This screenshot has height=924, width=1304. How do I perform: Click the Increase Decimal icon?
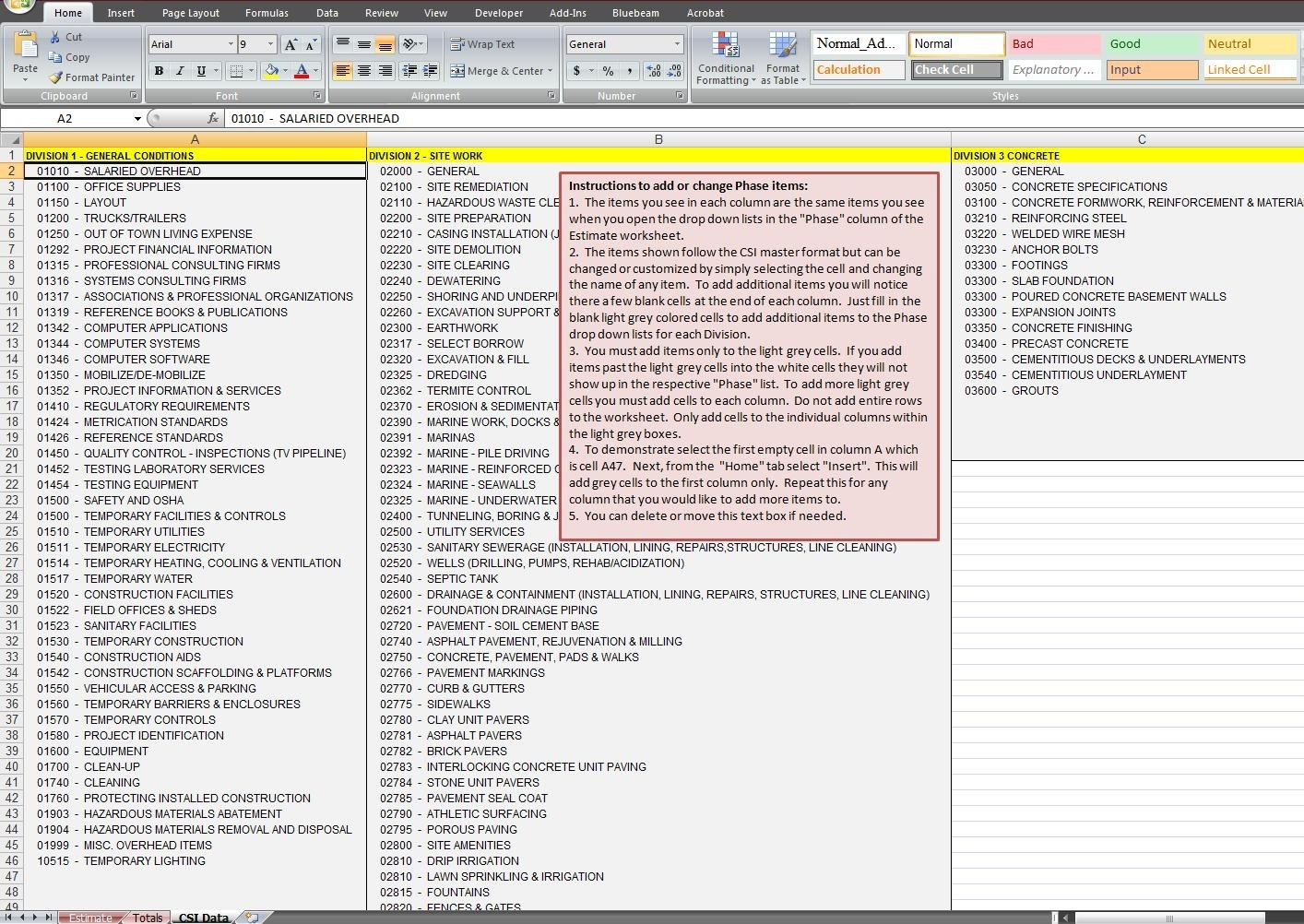pyautogui.click(x=653, y=69)
